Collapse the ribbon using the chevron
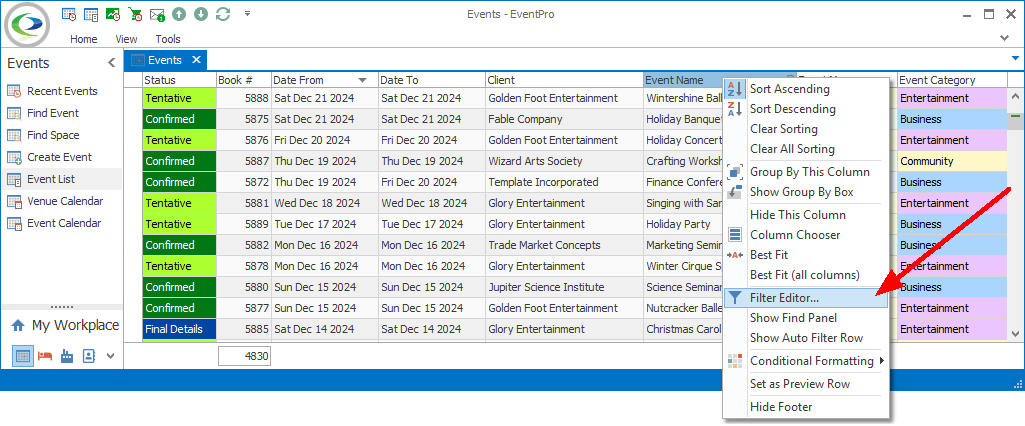This screenshot has width=1025, height=426. click(x=1005, y=39)
